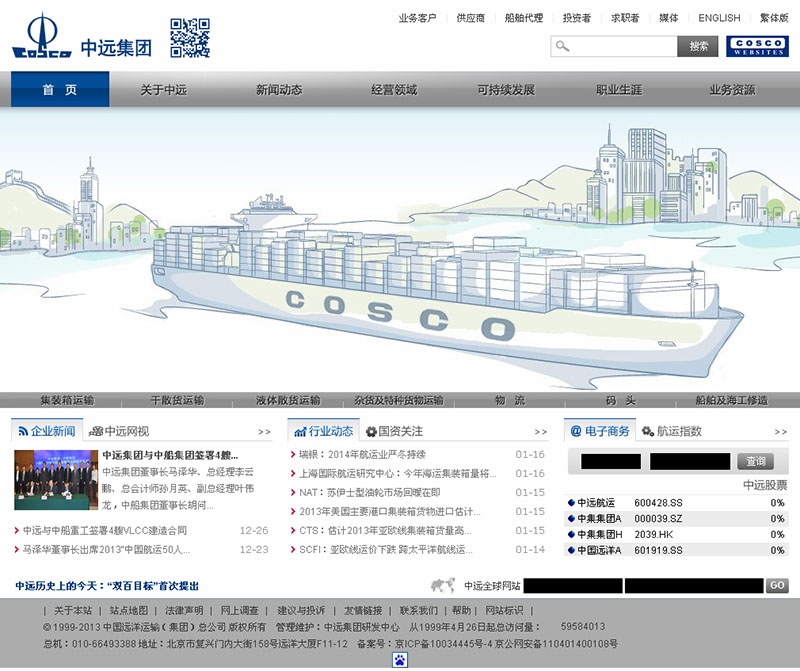Image resolution: width=800 pixels, height=671 pixels.
Task: Open the 关于中远 navigation menu
Action: [x=163, y=90]
